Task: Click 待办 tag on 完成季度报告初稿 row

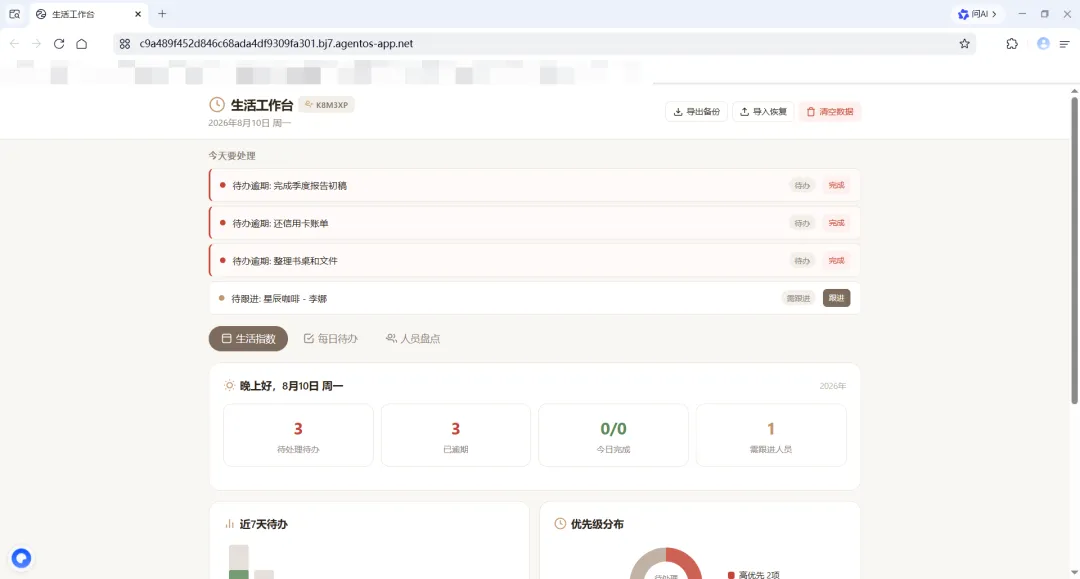Action: 802,185
